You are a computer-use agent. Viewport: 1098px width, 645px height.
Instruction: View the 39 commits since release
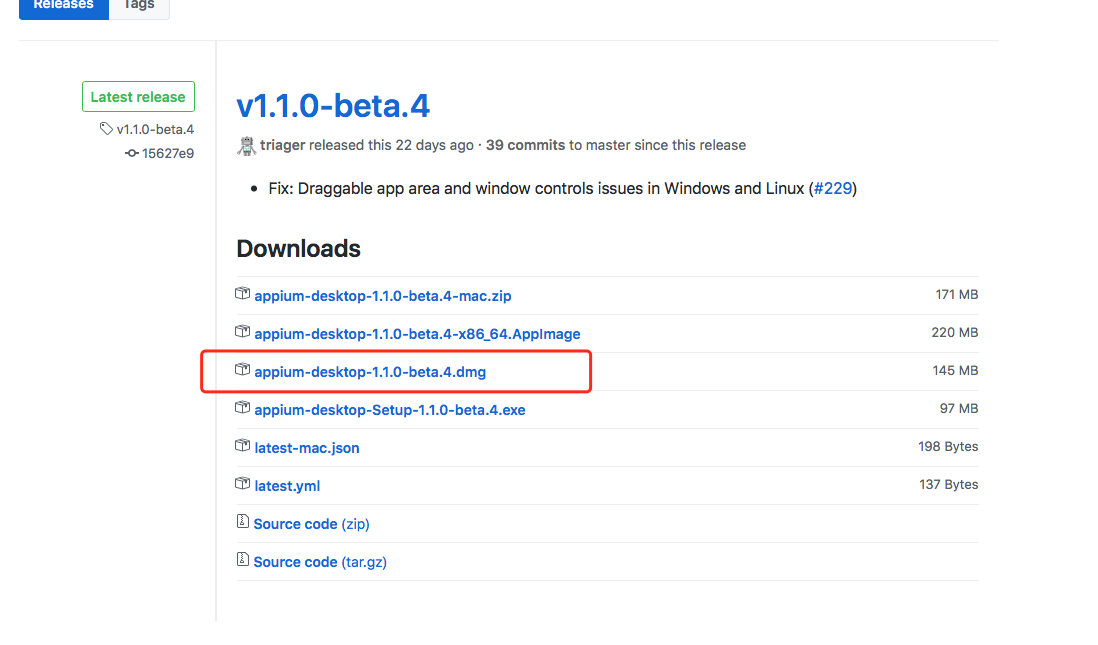tap(525, 145)
